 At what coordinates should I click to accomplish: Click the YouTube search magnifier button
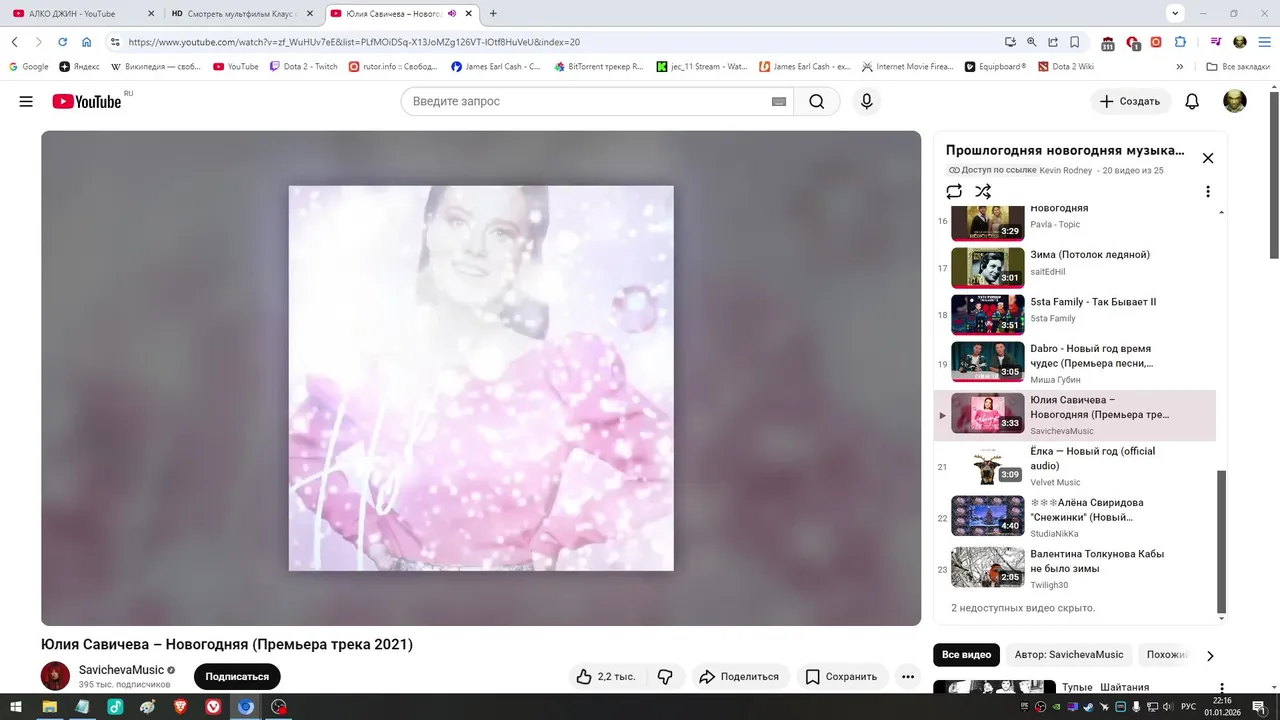click(817, 101)
